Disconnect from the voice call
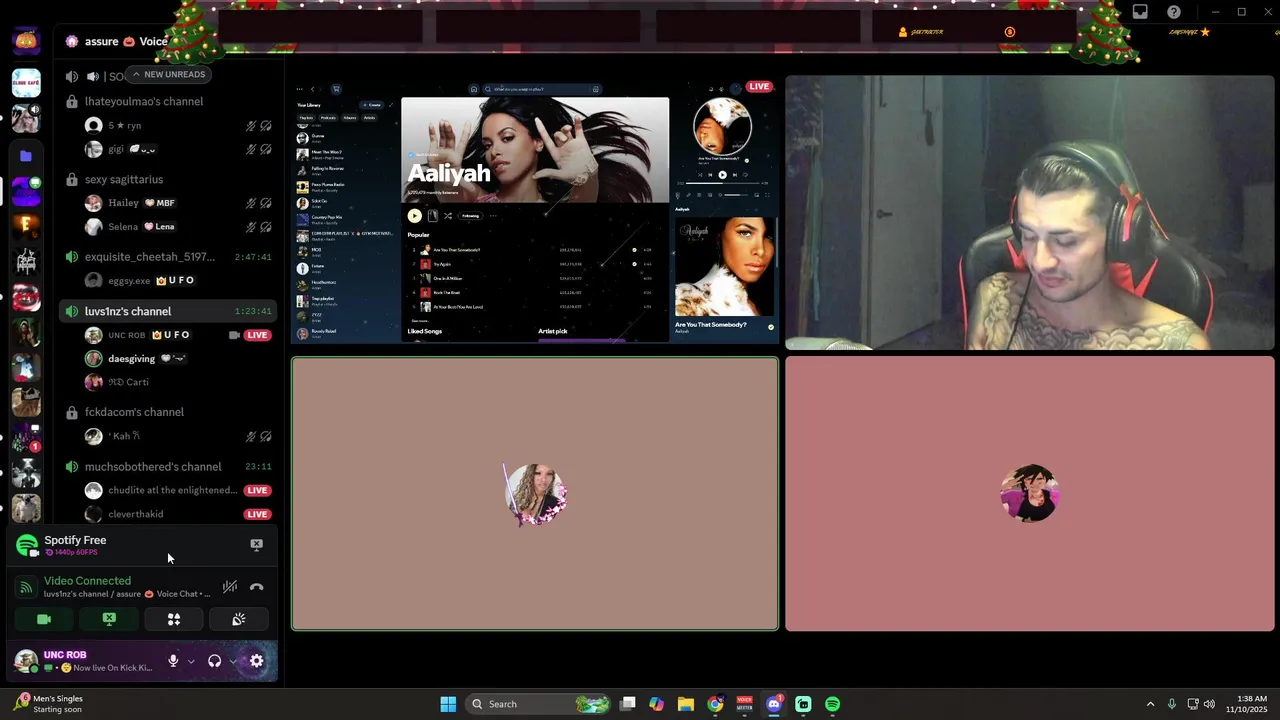The height and width of the screenshot is (720, 1280). (x=257, y=587)
